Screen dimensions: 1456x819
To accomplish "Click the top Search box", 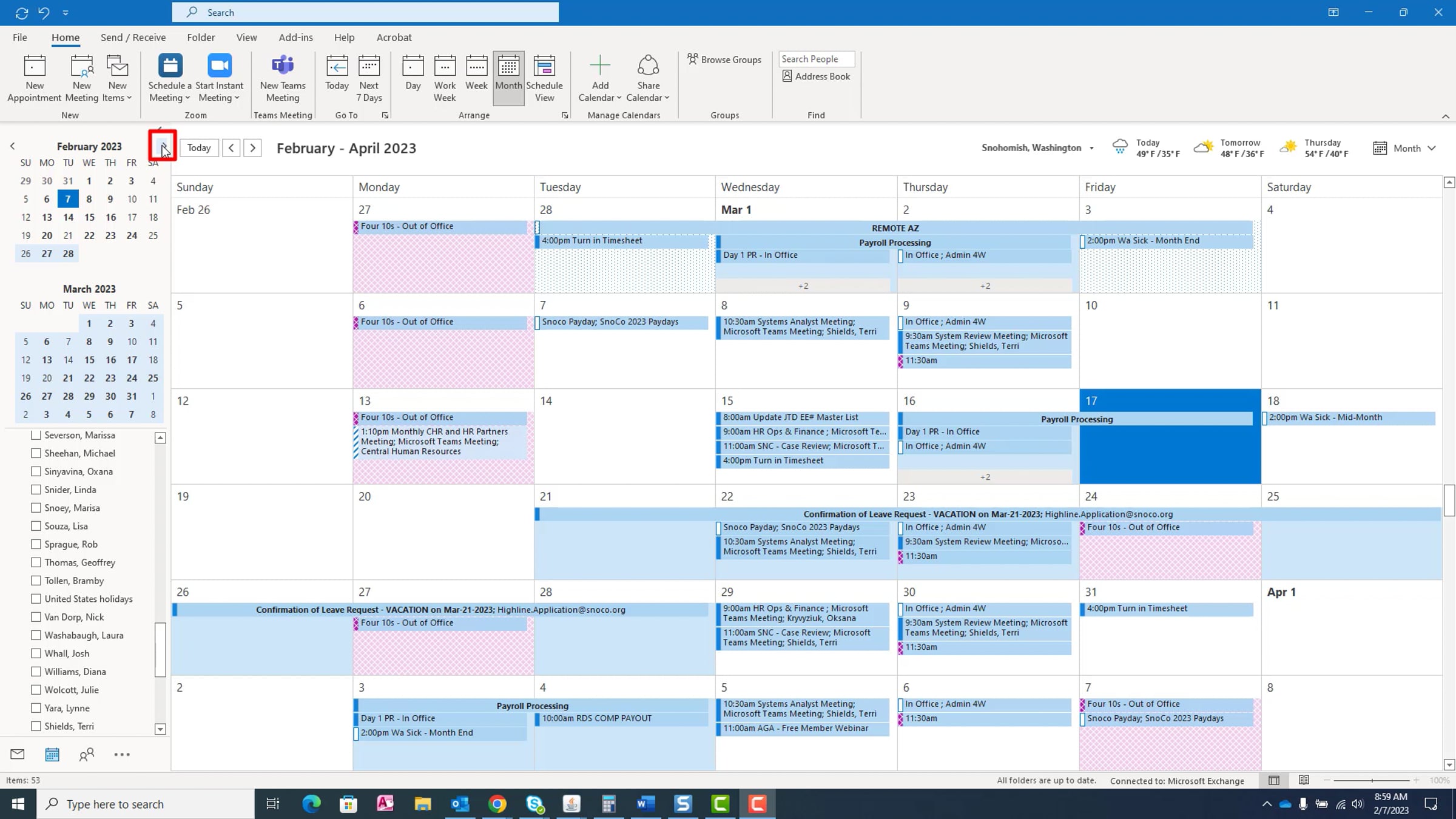I will click(365, 12).
